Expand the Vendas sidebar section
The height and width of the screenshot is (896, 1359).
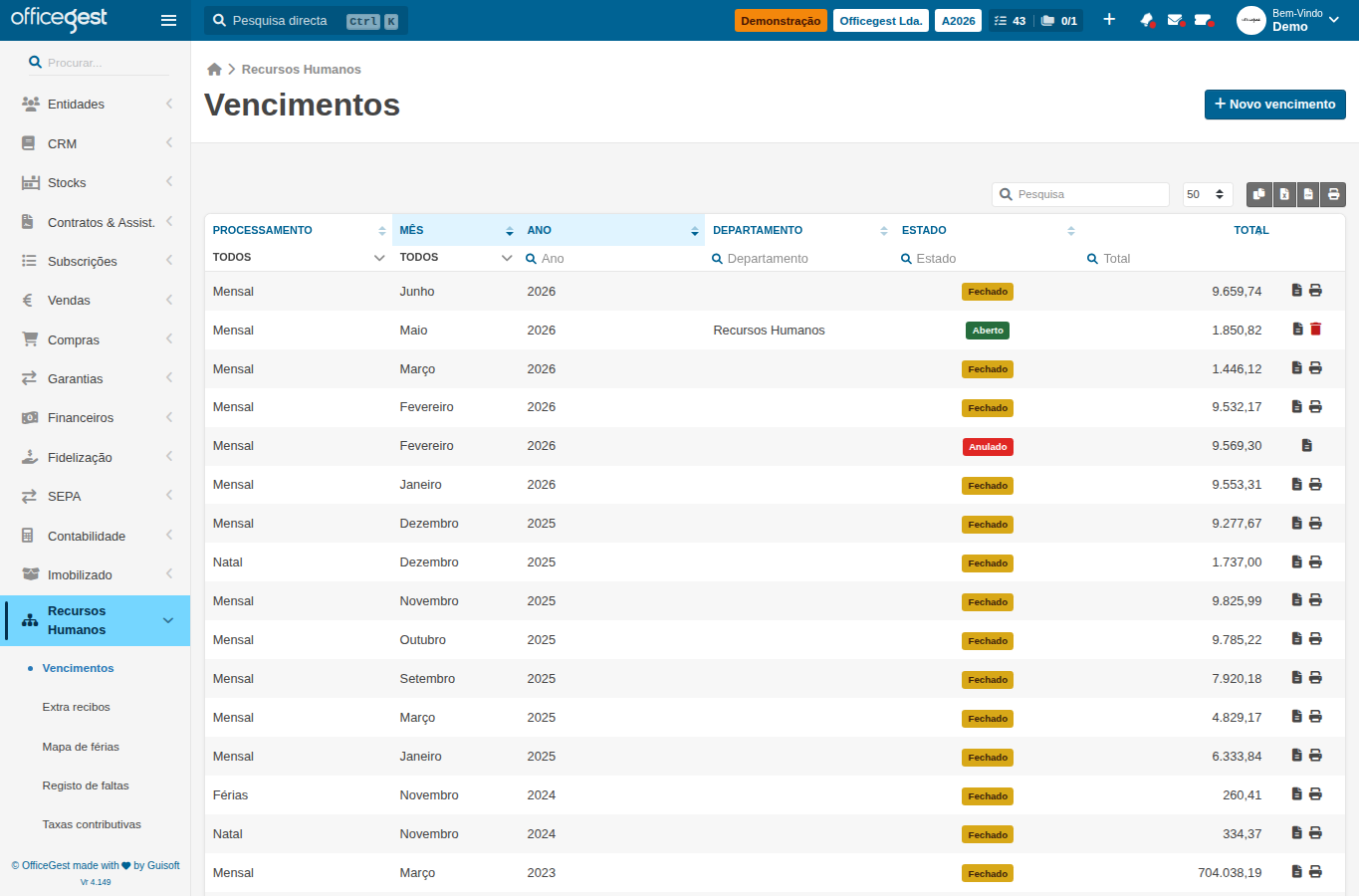96,300
